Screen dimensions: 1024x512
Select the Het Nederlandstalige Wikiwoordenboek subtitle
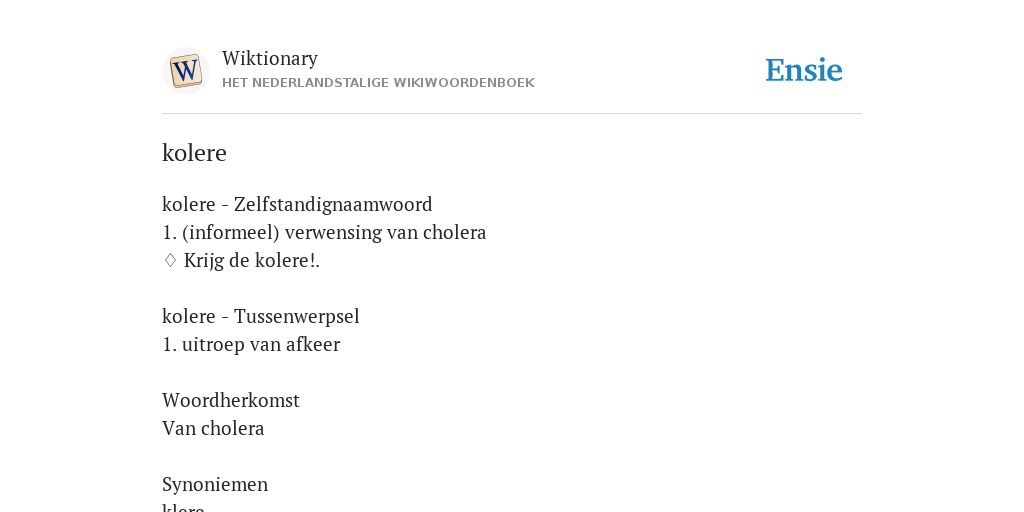(x=378, y=83)
